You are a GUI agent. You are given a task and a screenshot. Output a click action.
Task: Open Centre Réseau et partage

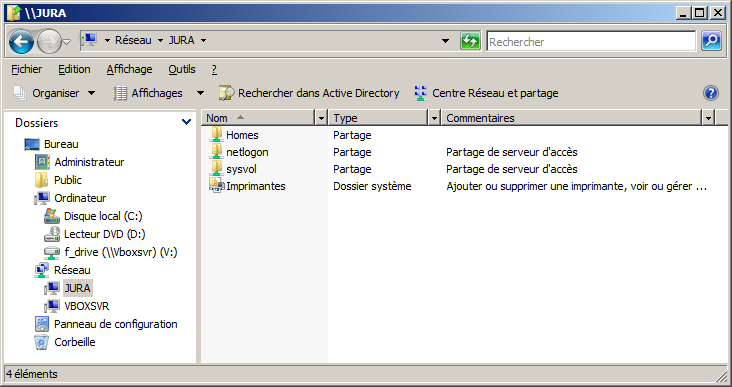pos(486,93)
